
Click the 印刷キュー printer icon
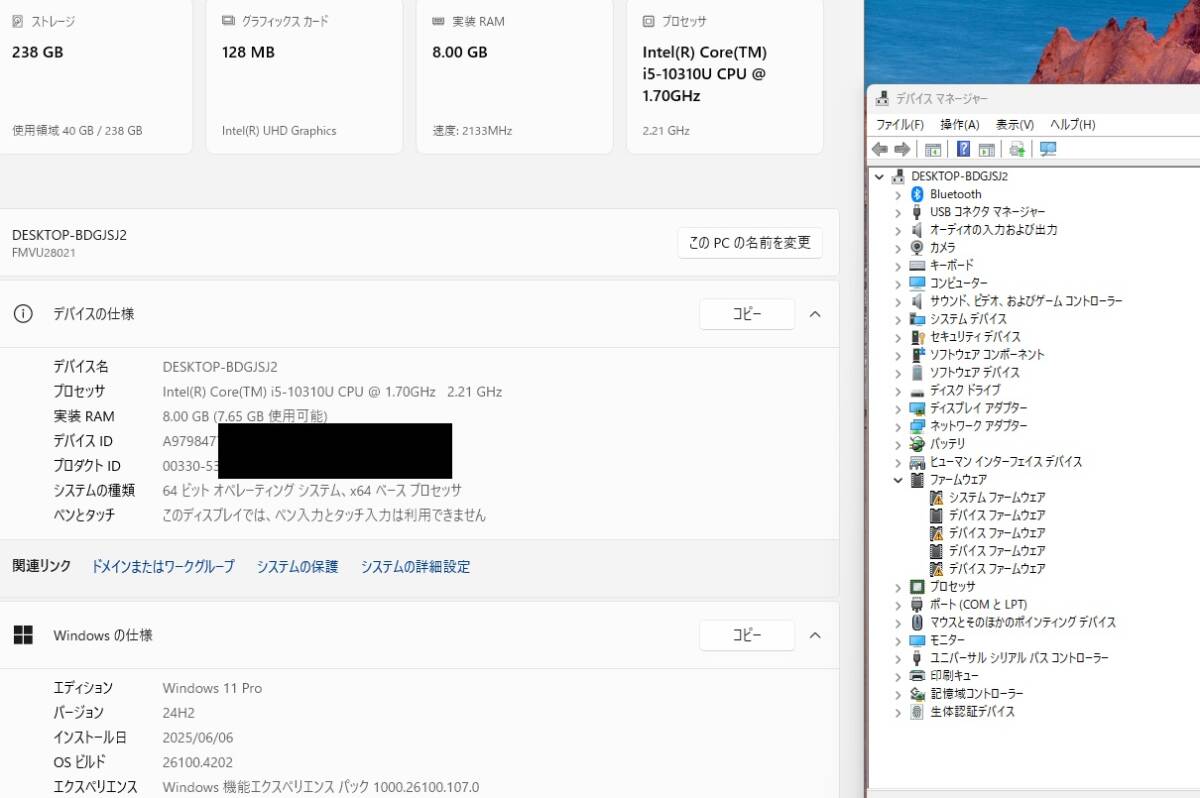917,676
